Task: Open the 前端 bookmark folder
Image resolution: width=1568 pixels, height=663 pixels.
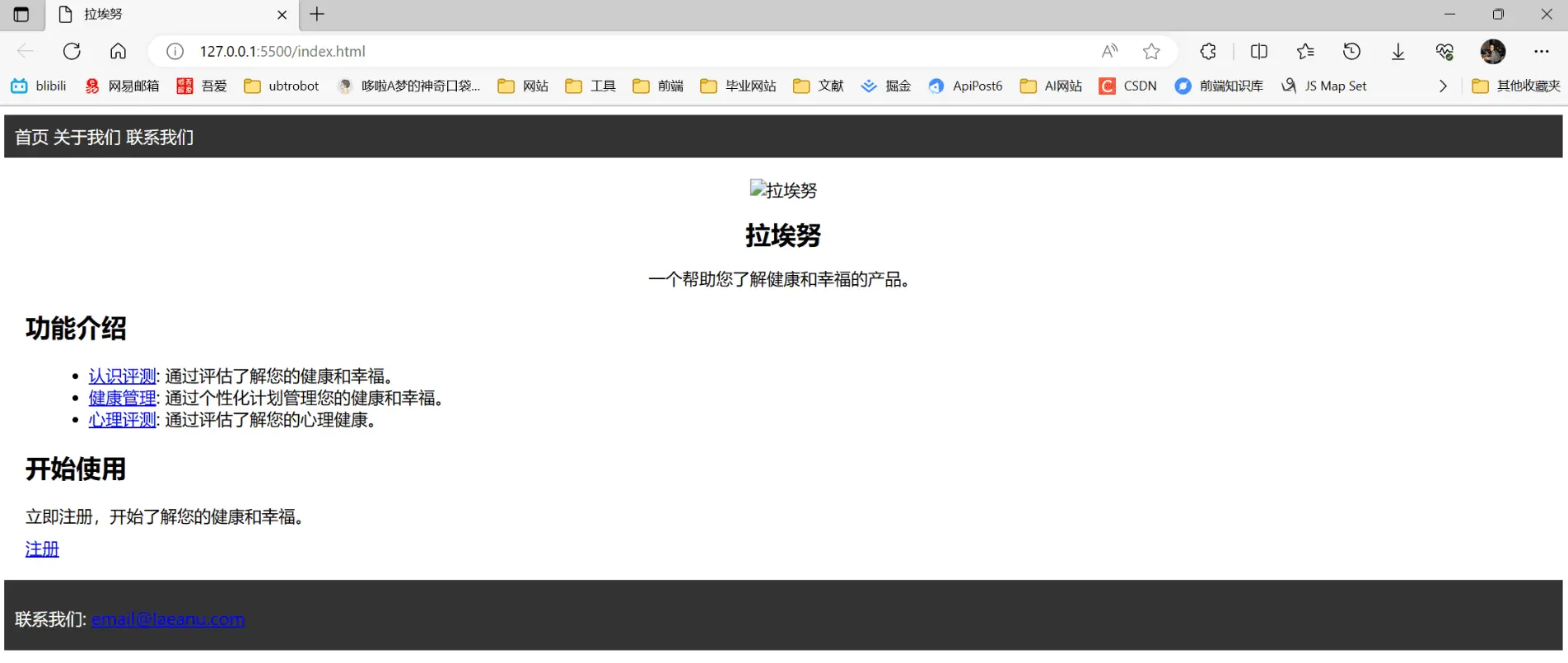Action: point(658,86)
